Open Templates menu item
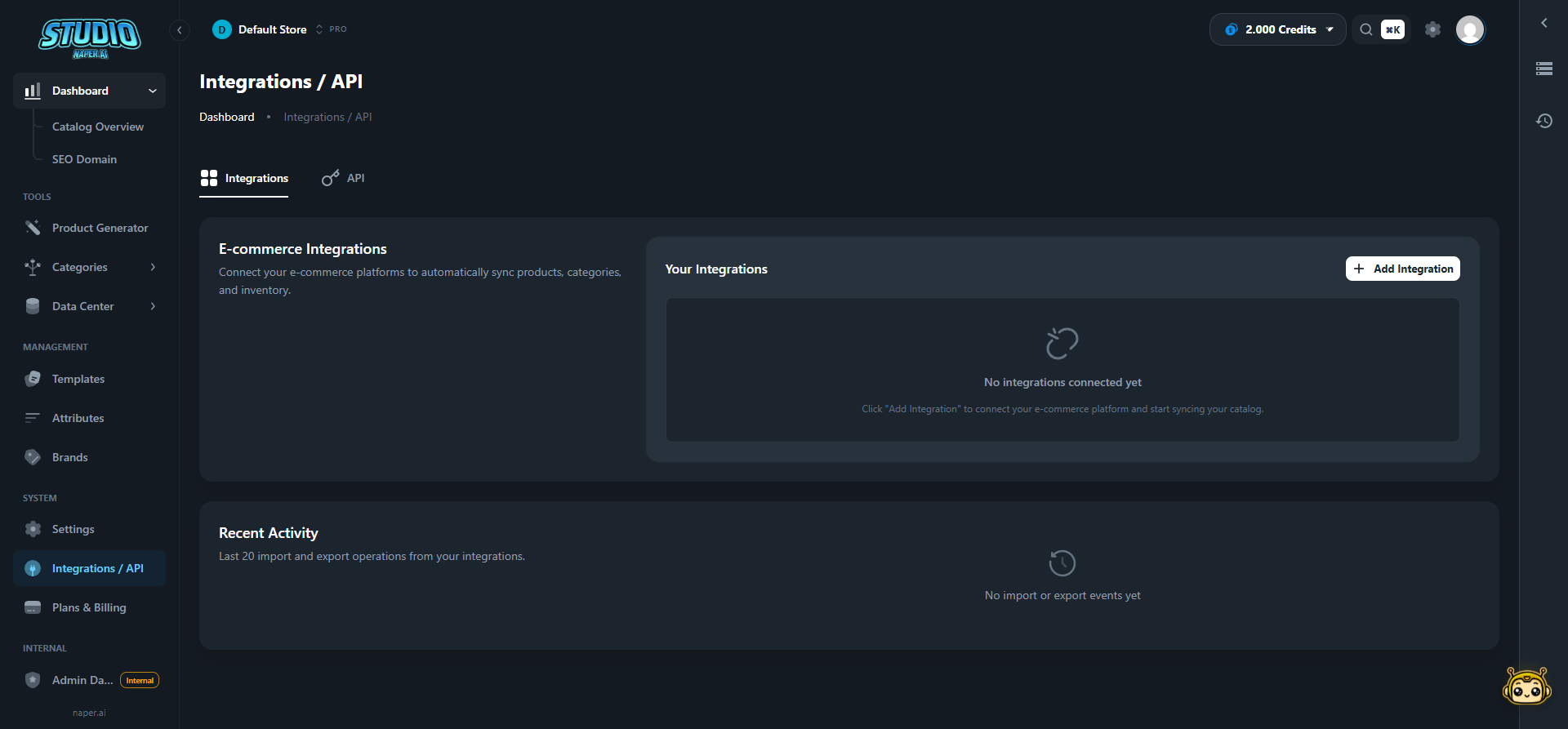The image size is (1568, 729). tap(89, 379)
